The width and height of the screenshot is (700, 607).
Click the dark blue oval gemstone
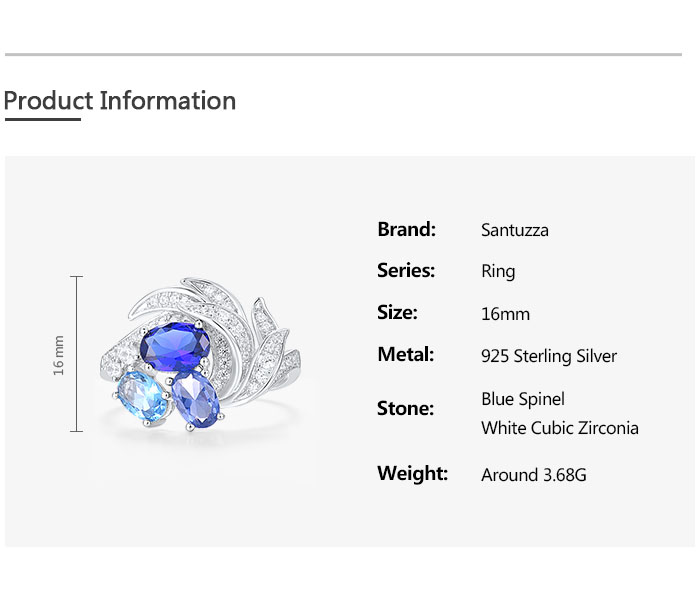click(176, 349)
